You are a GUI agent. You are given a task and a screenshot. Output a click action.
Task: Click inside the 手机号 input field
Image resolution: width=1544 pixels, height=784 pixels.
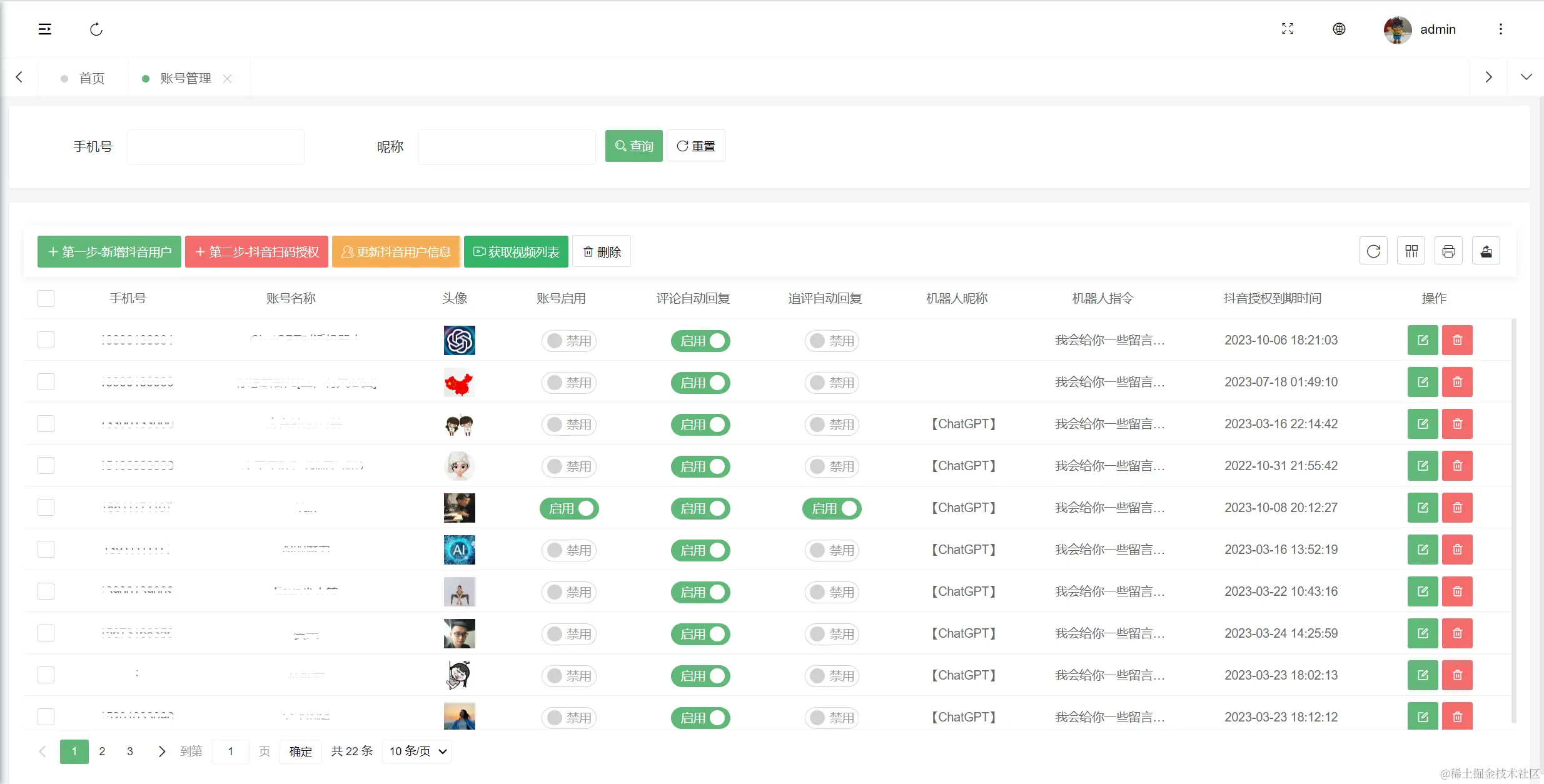click(x=216, y=147)
